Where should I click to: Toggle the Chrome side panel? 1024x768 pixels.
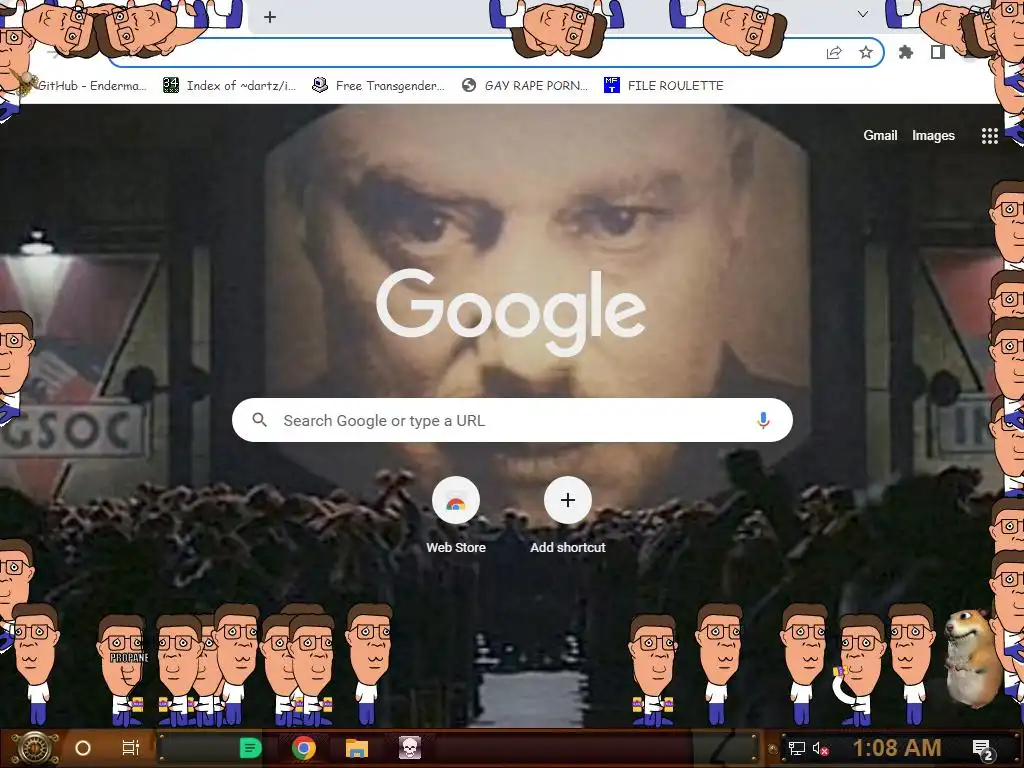(938, 52)
